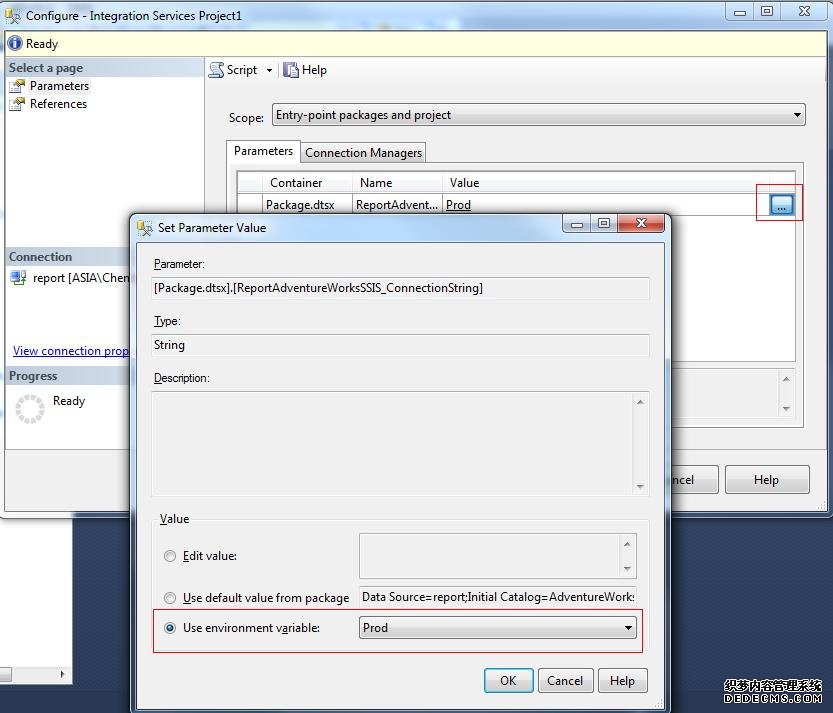This screenshot has height=713, width=833.
Task: Select the Edit value radio button
Action: click(170, 556)
